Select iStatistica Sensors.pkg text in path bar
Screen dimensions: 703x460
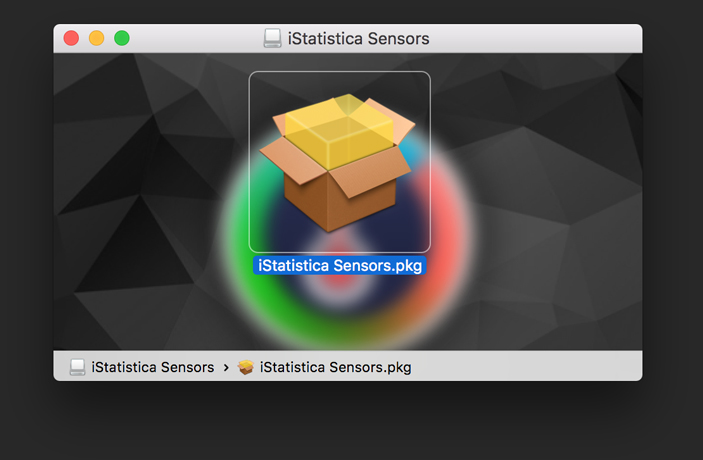click(335, 367)
